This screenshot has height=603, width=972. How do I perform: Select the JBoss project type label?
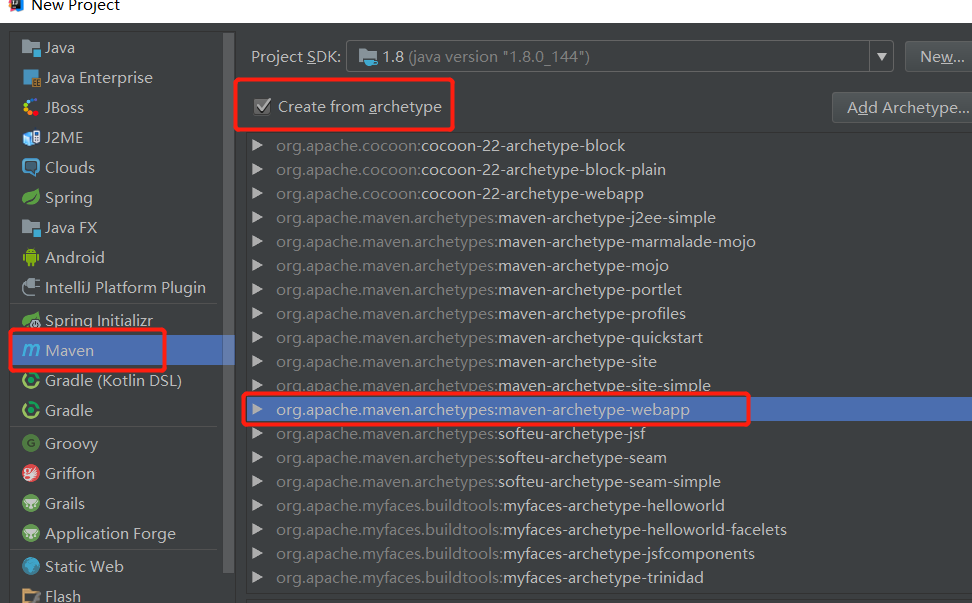(64, 108)
